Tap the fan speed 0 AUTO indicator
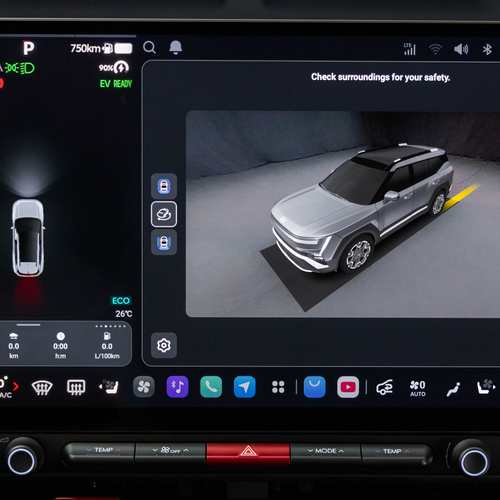This screenshot has width=500, height=500. [x=418, y=388]
